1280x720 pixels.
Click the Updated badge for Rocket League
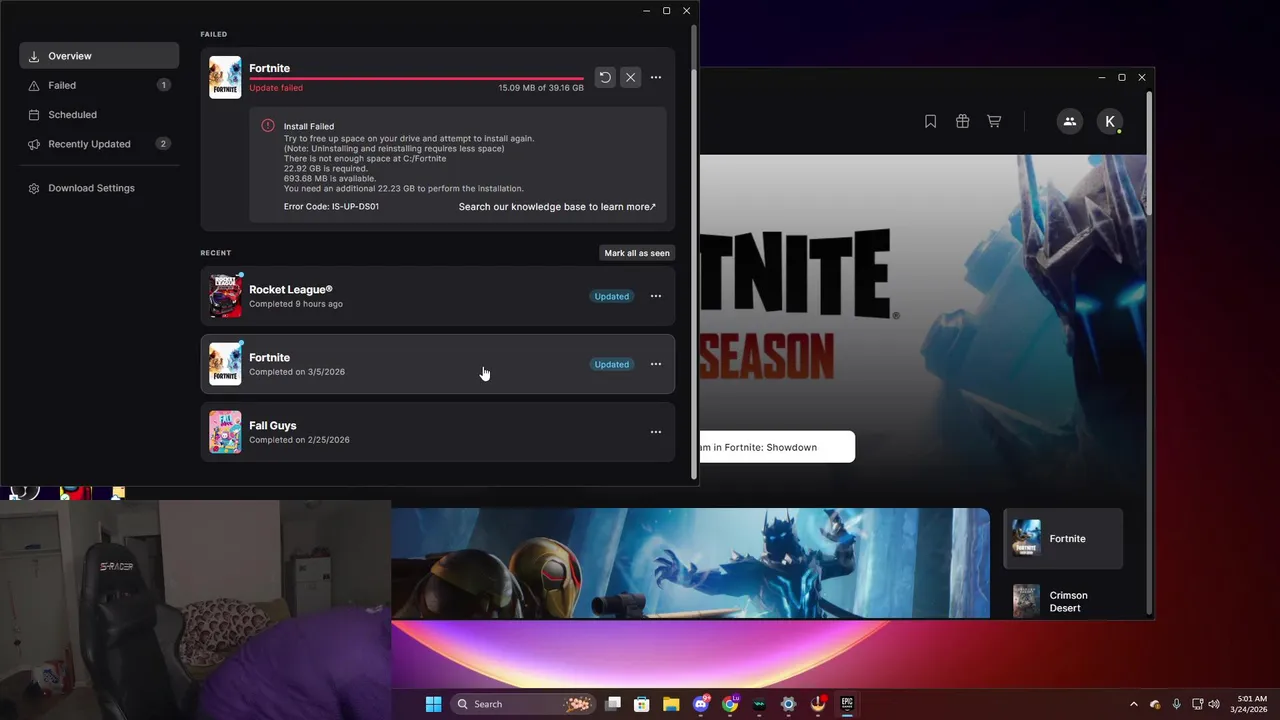(x=612, y=296)
